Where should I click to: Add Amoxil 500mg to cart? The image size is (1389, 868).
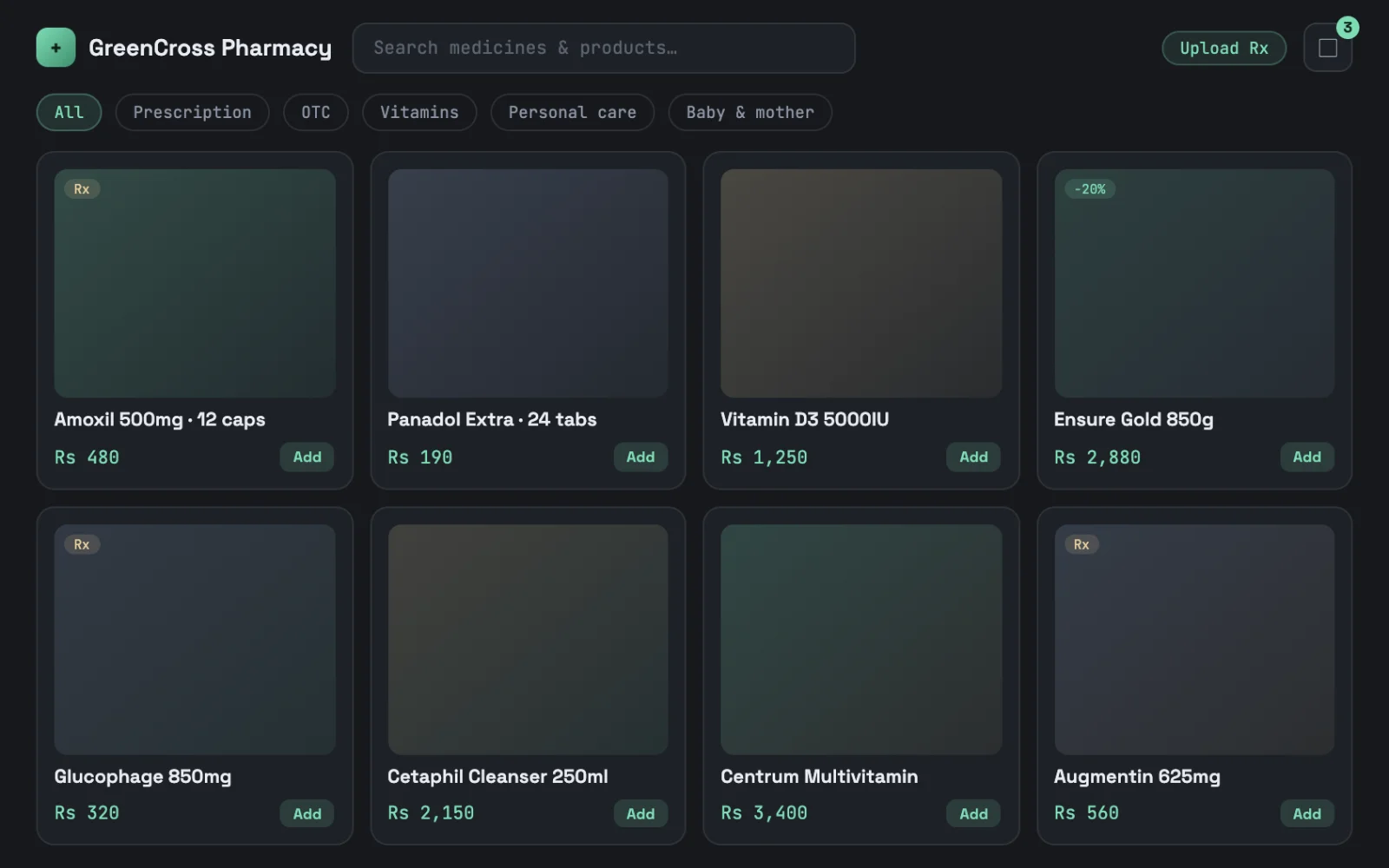[x=307, y=457]
